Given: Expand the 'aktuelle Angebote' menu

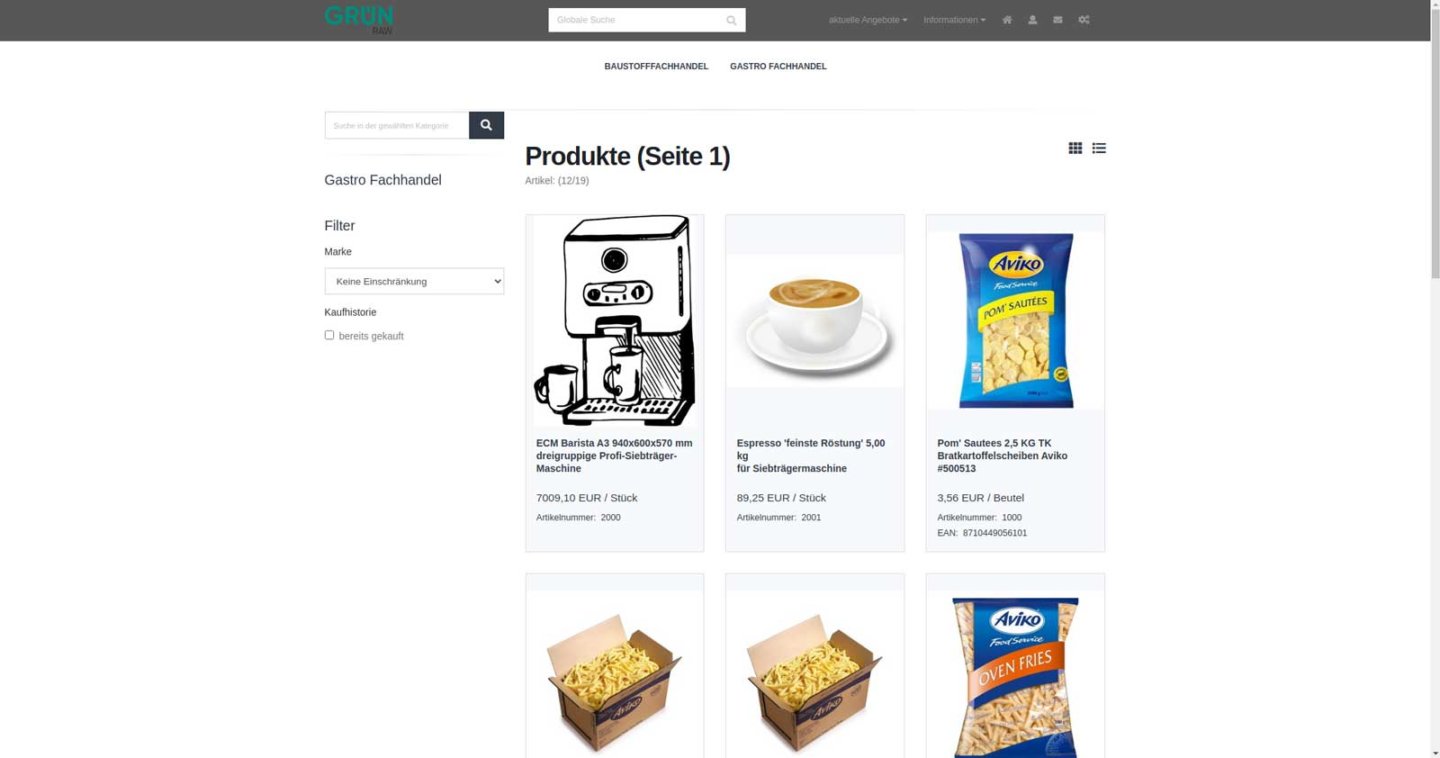Looking at the screenshot, I should 868,20.
